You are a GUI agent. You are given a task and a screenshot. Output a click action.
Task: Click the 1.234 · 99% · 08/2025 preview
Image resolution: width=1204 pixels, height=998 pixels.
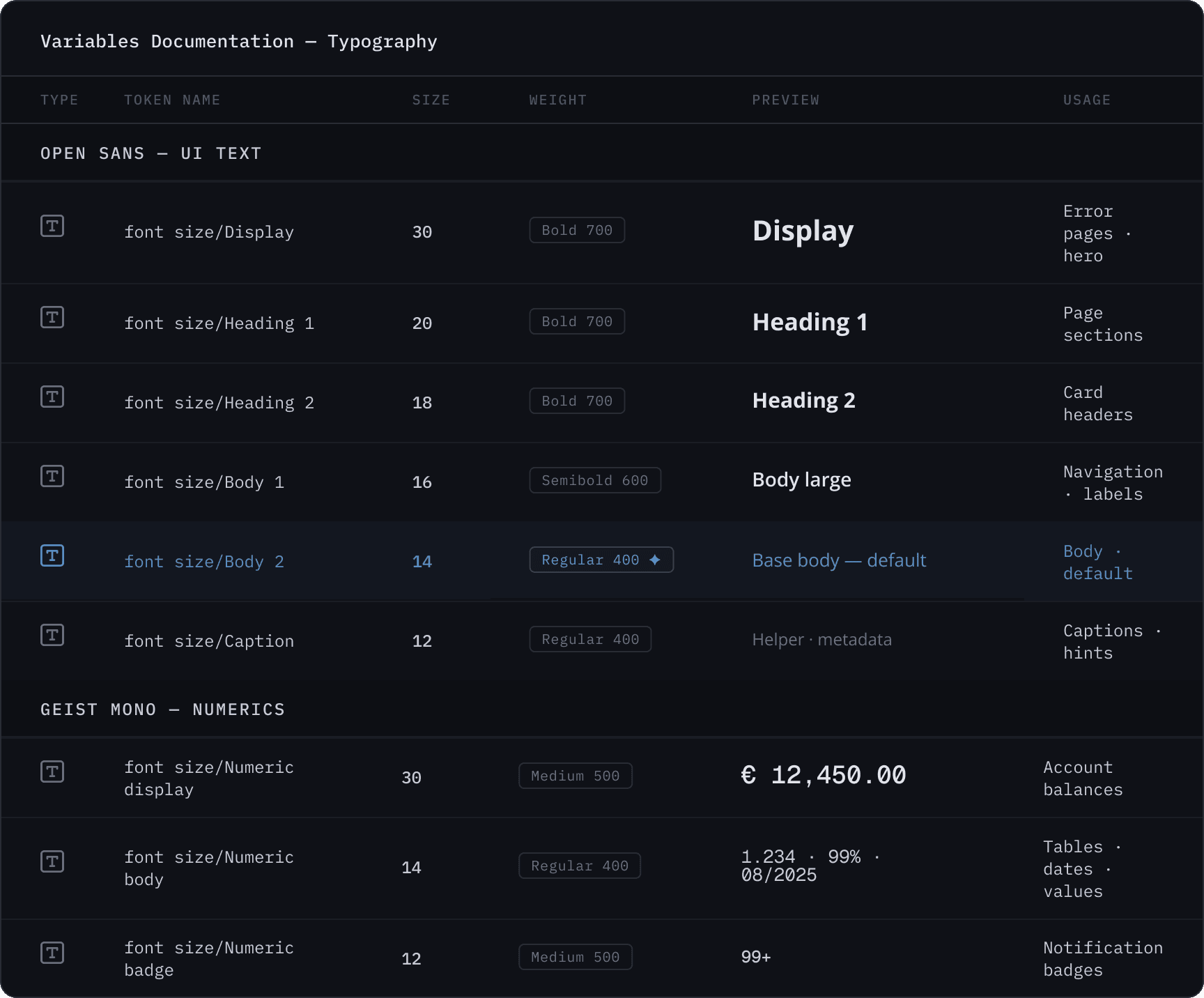810,866
